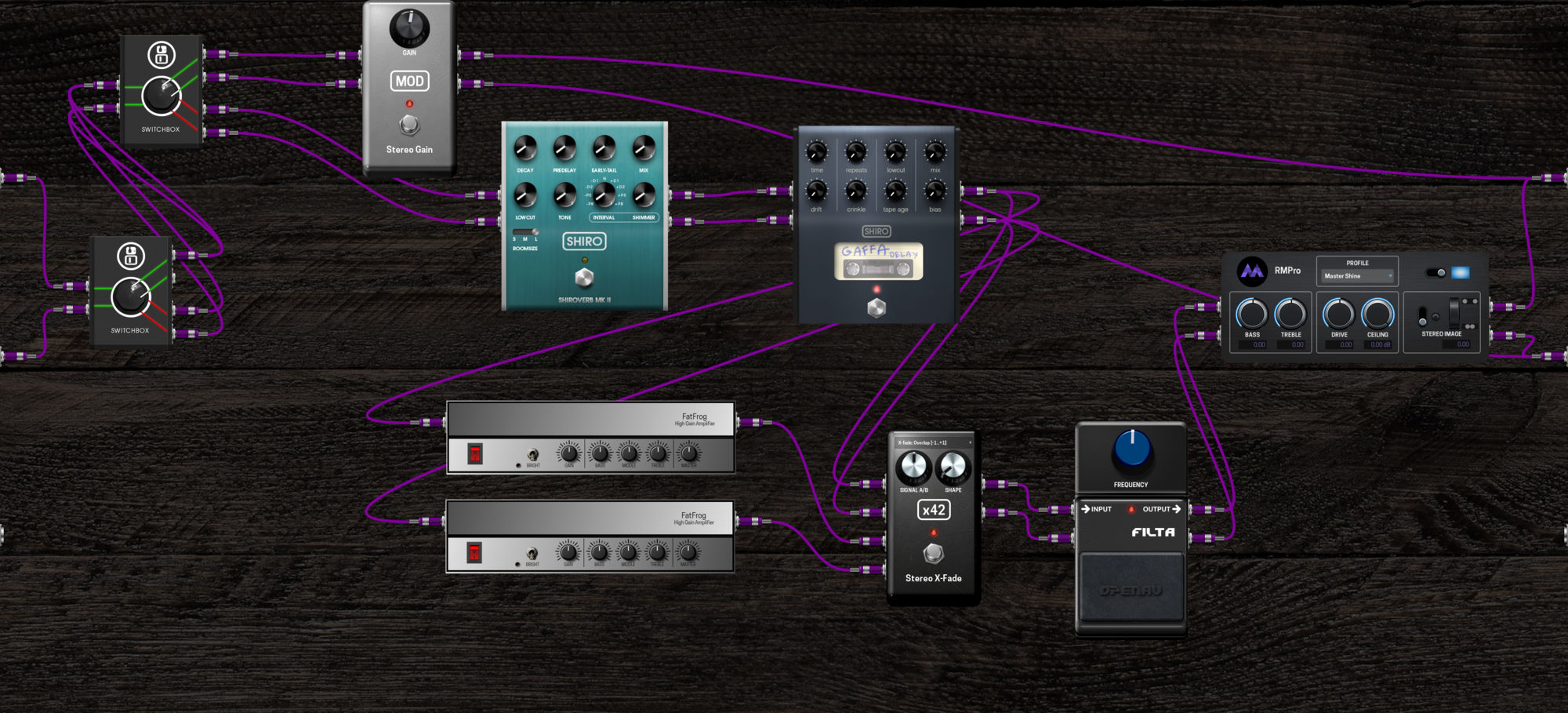Flip the upper FatFrog BRIGHT switch
1568x713 pixels.
[533, 454]
